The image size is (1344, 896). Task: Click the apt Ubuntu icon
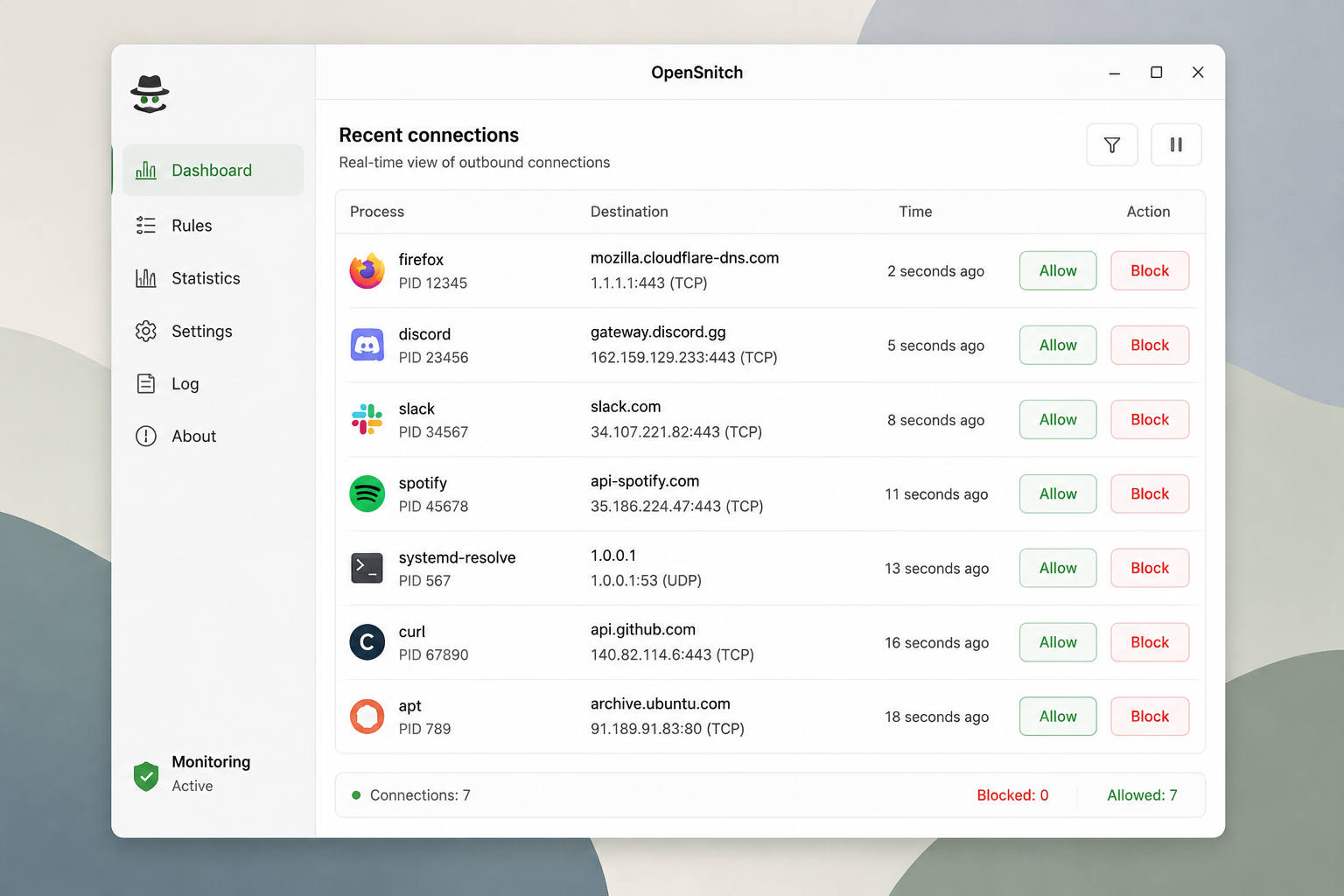[367, 717]
